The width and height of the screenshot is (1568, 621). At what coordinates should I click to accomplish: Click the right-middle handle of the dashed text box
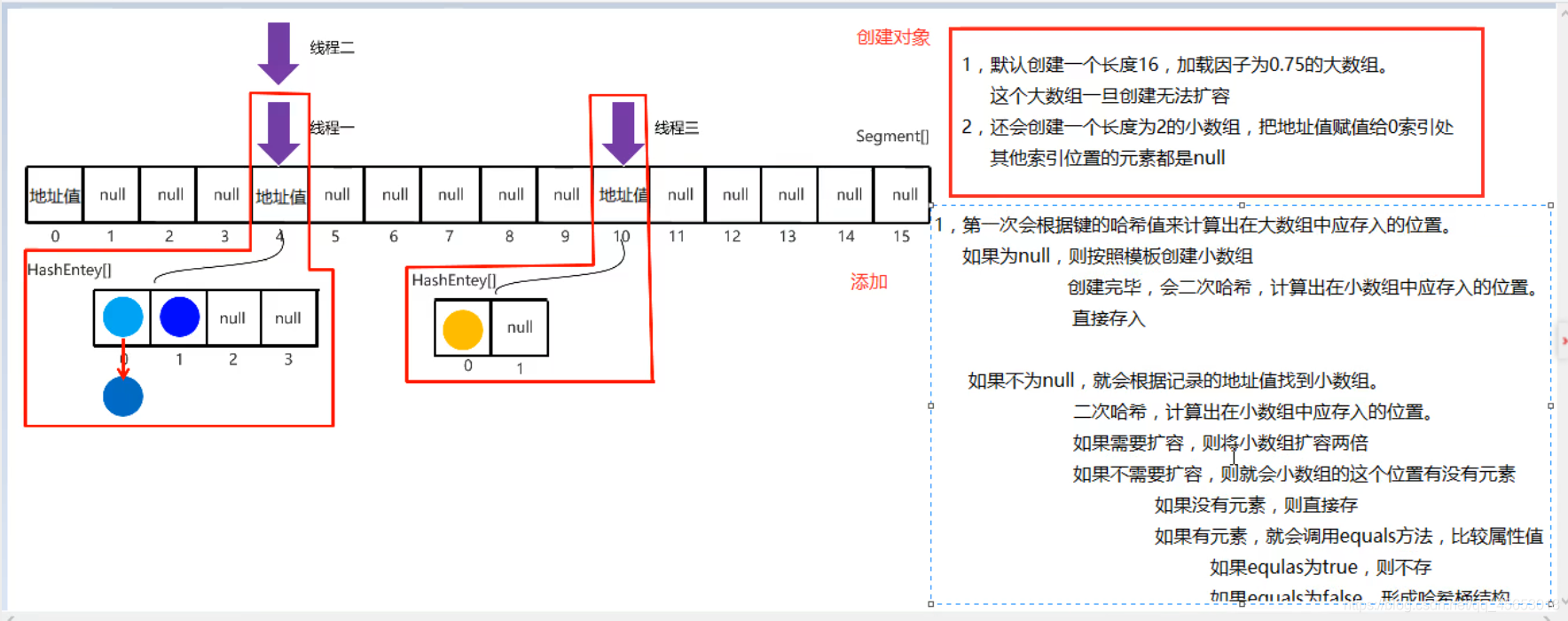click(1550, 405)
